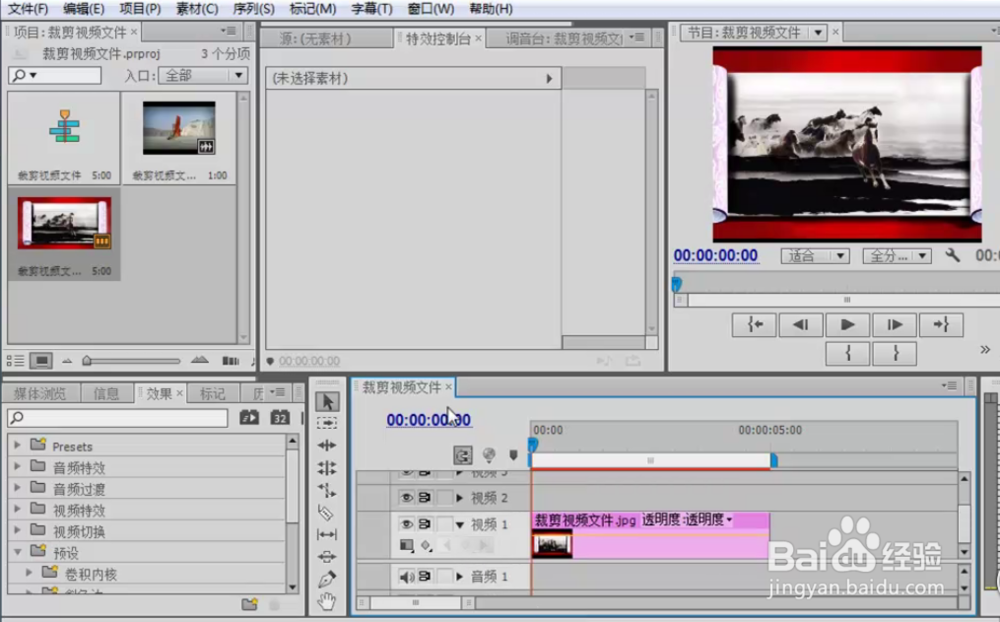Image resolution: width=1000 pixels, height=622 pixels.
Task: Mute 音频 1 track speaker
Action: [x=406, y=577]
